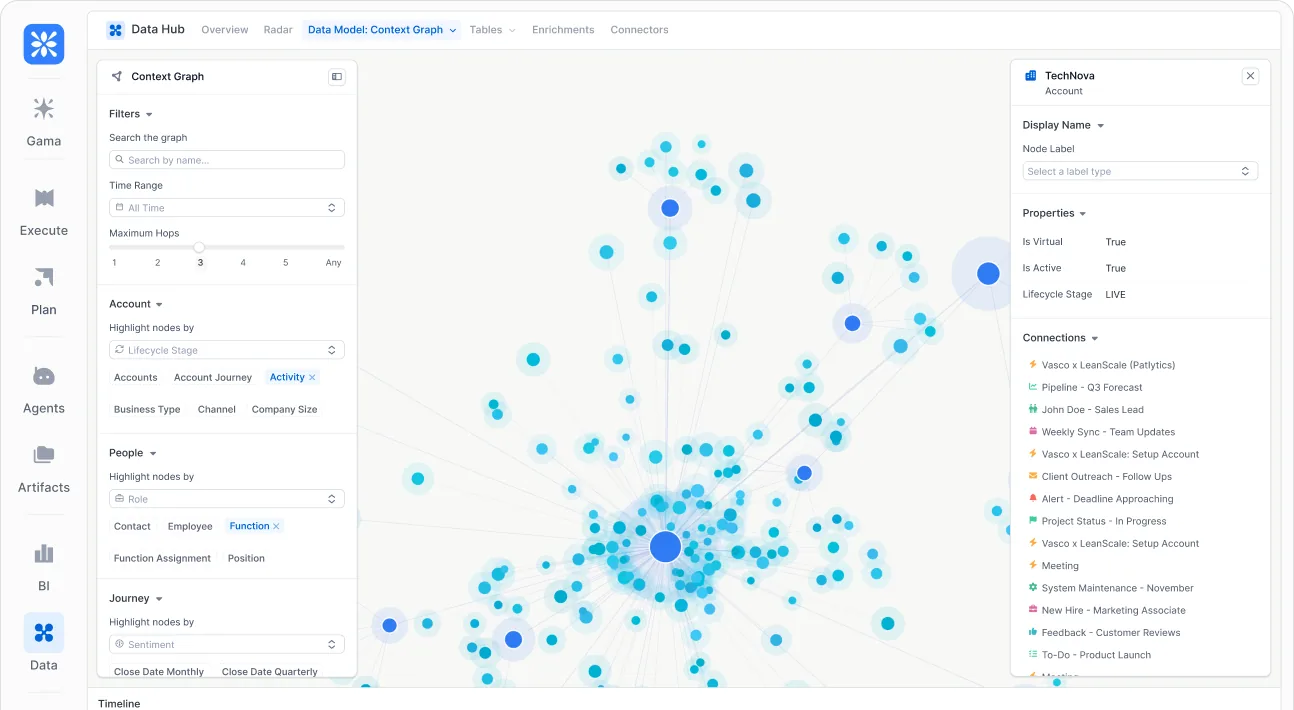Image resolution: width=1294 pixels, height=710 pixels.
Task: Collapse the Connections section
Action: pos(1095,338)
